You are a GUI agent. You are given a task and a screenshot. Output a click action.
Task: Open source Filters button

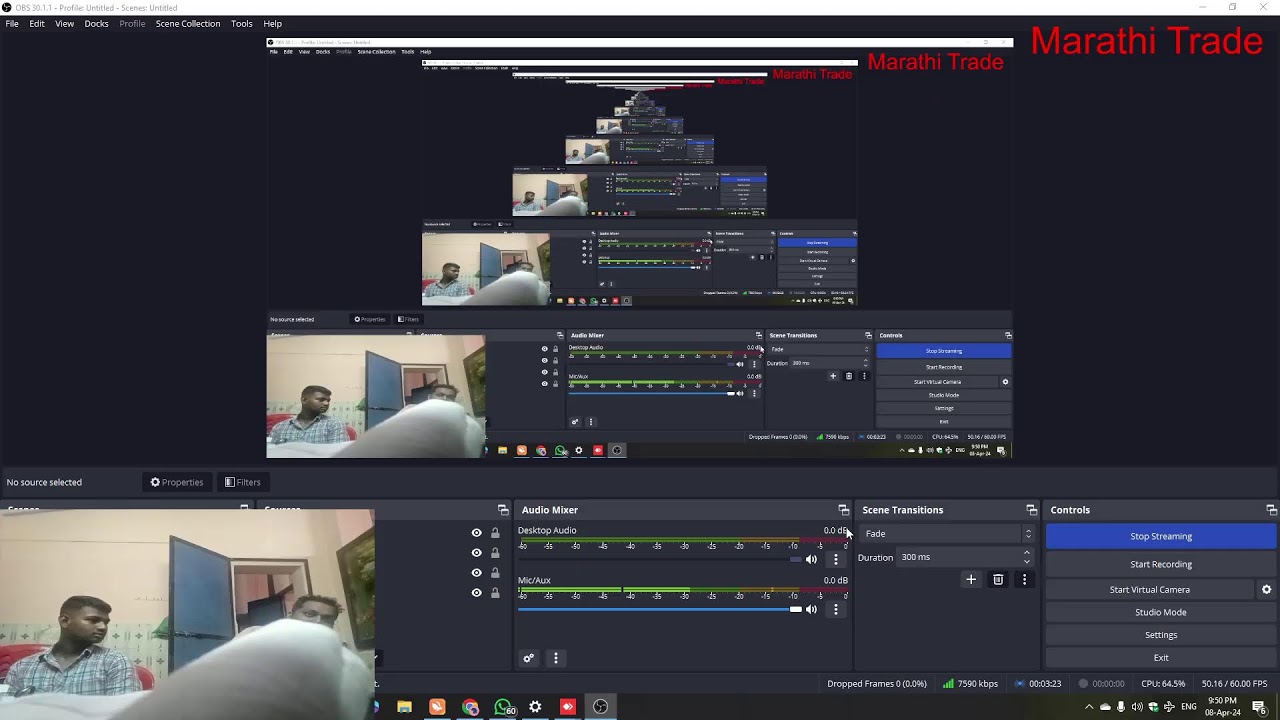(243, 482)
